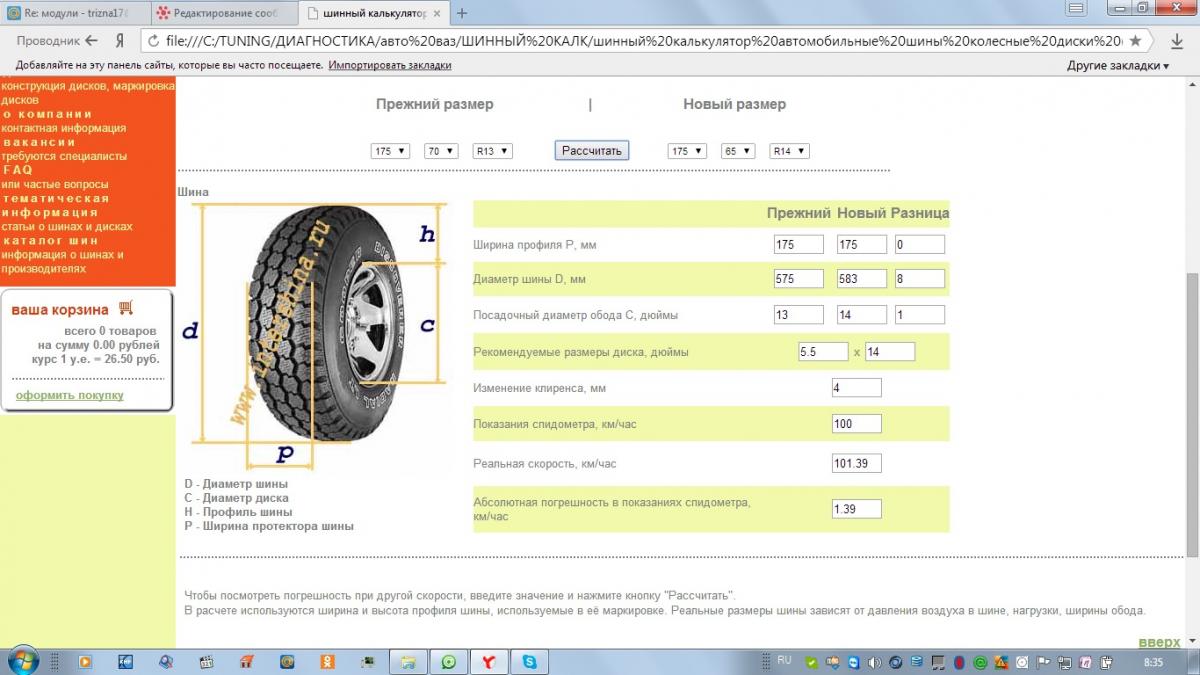Click the downloads arrow icon in toolbar

pyautogui.click(x=1176, y=41)
